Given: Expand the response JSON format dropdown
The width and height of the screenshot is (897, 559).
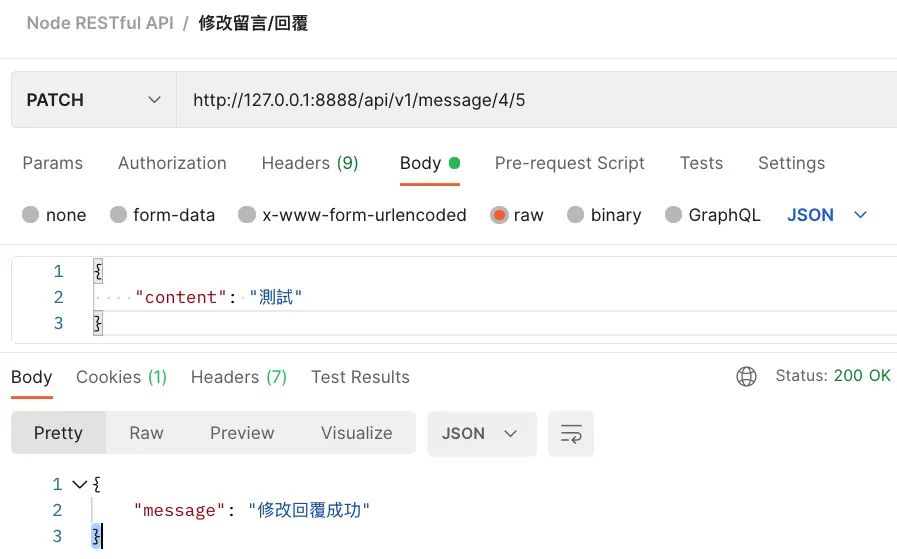Looking at the screenshot, I should tap(481, 434).
